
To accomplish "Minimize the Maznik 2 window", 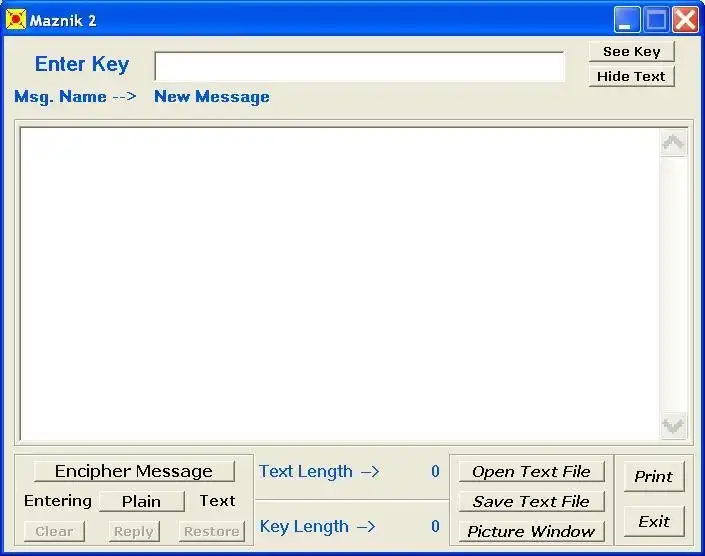I will pos(627,20).
